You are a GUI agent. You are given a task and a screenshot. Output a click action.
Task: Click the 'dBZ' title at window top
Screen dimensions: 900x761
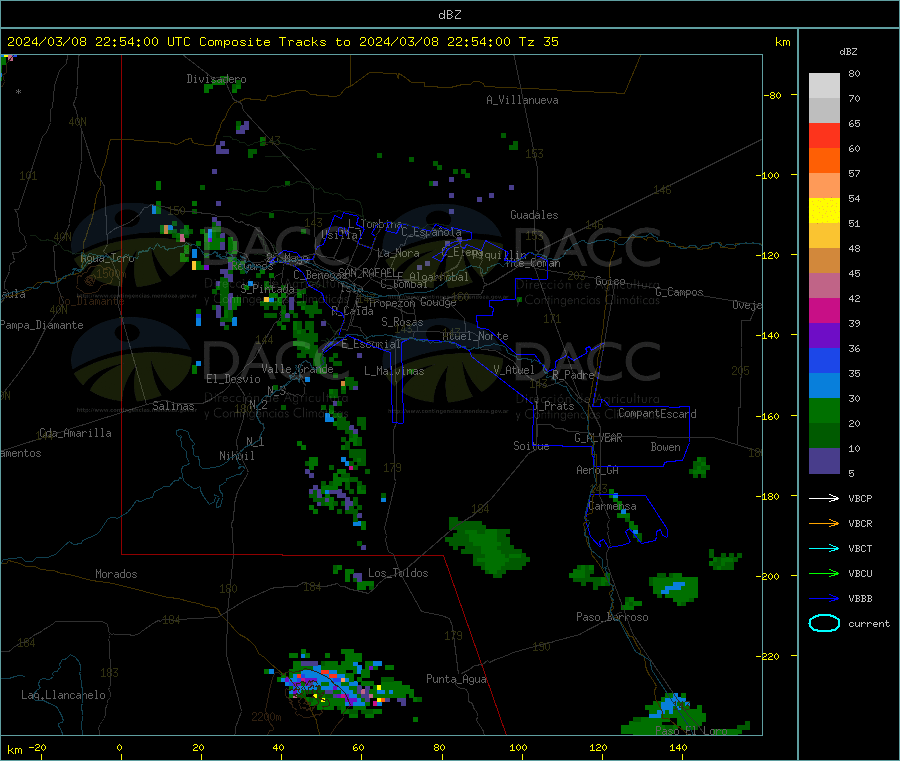[449, 15]
